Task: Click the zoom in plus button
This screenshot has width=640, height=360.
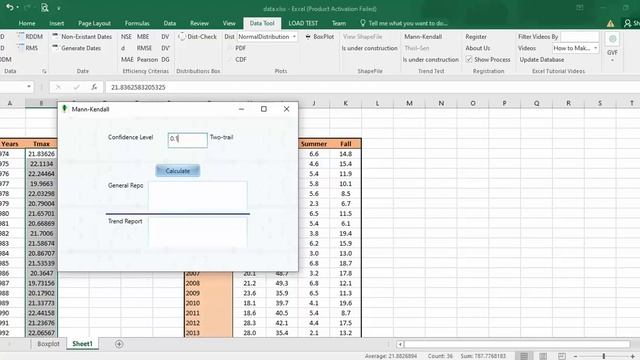Action: pyautogui.click(x=632, y=356)
